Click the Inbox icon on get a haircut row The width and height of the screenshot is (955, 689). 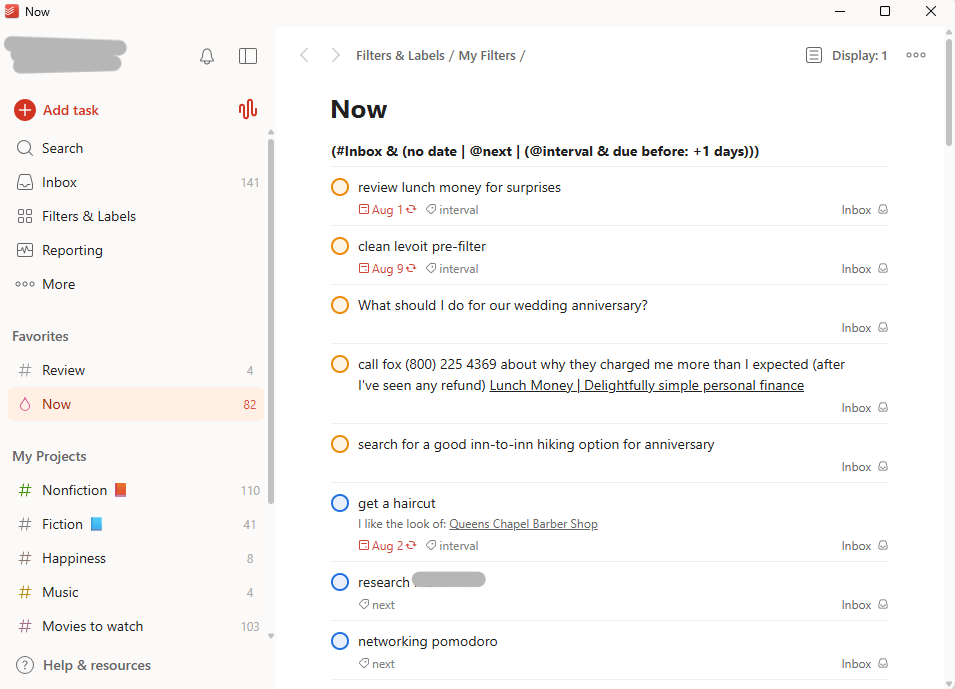[x=883, y=546]
